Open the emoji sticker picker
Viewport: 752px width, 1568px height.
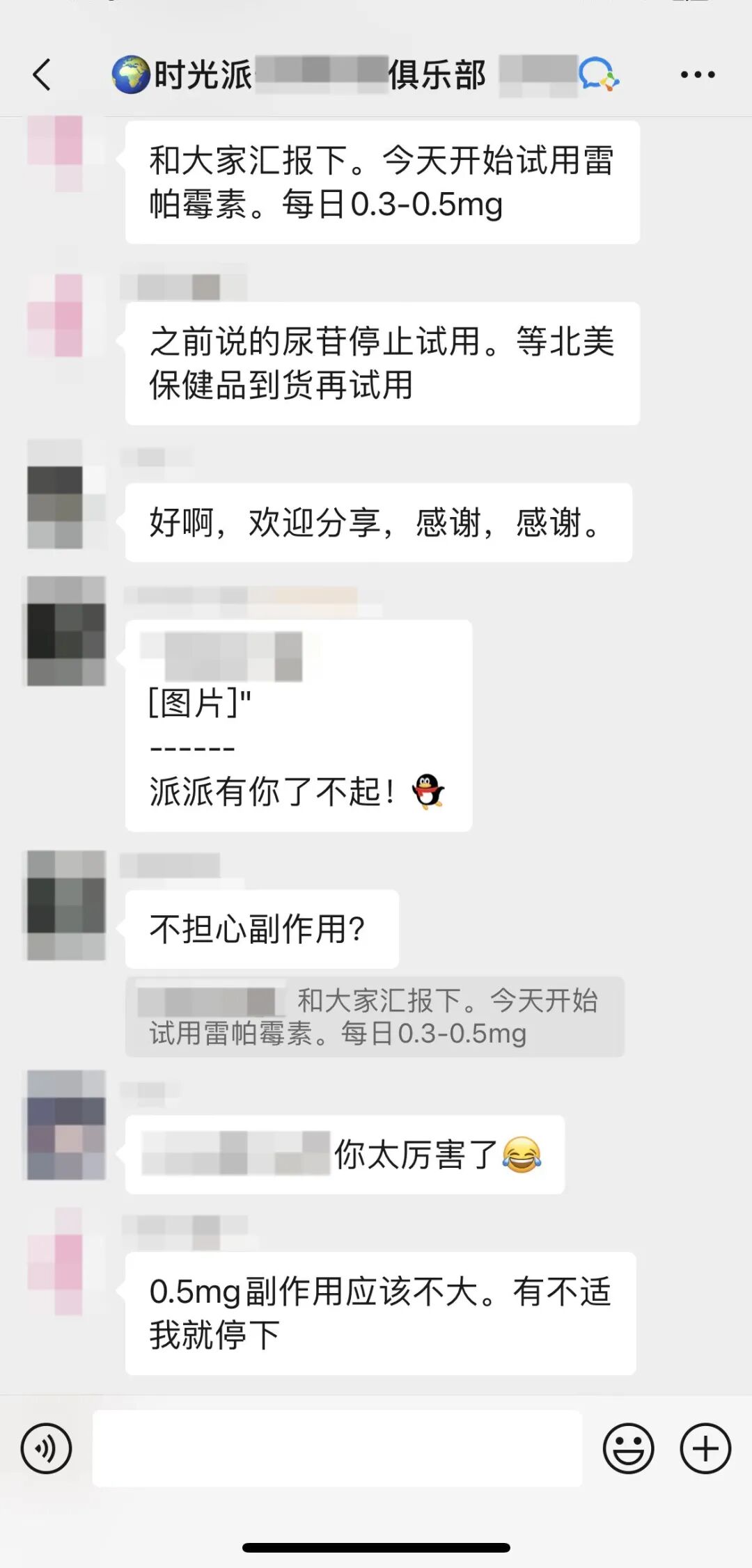pos(628,1448)
